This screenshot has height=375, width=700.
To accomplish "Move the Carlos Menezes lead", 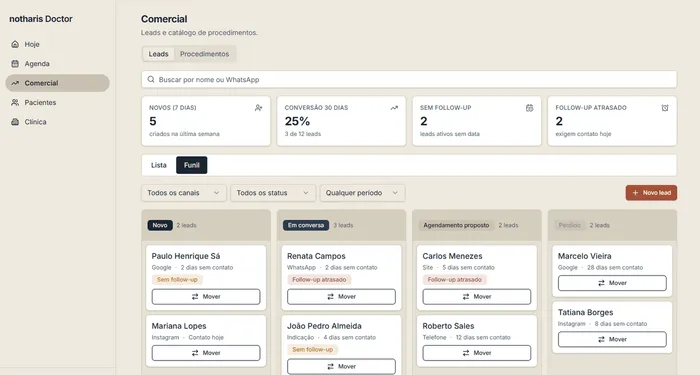I will point(477,297).
